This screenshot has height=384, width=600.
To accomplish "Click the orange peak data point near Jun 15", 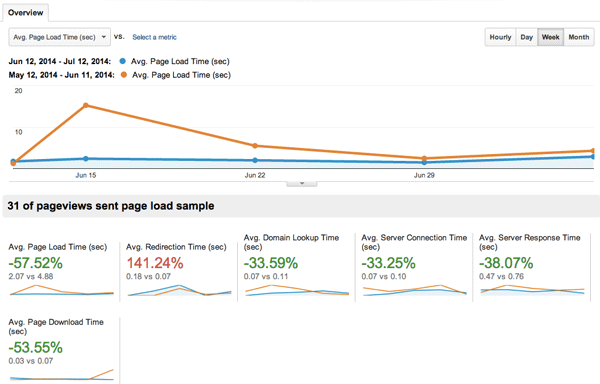I will pyautogui.click(x=86, y=105).
